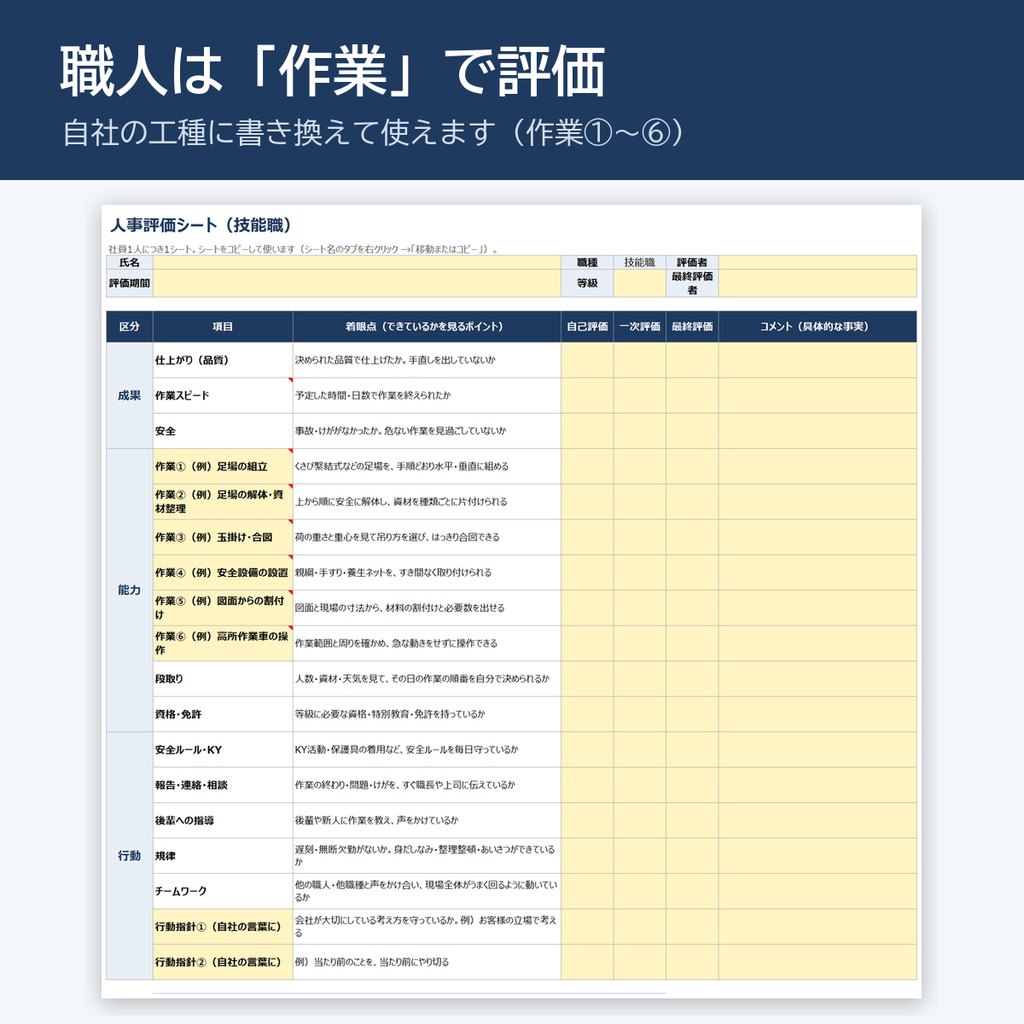Click the description starting 遅刻・無断欠勤がないか
Screen dimensions: 1024x1024
pos(426,856)
